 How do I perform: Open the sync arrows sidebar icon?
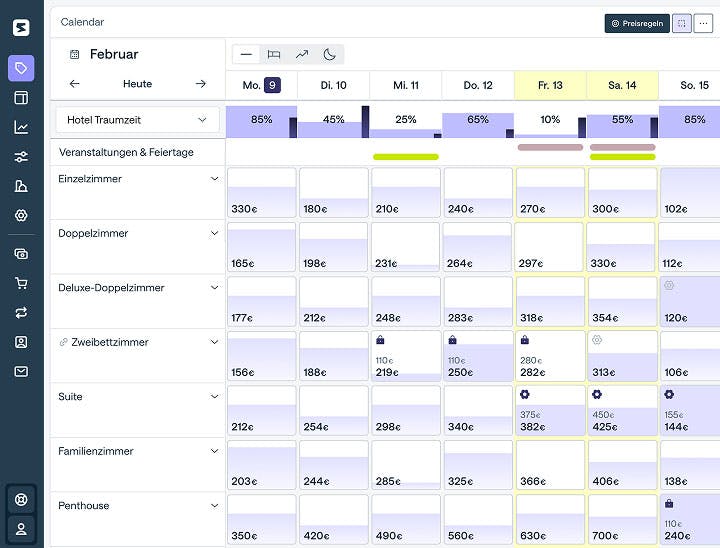(21, 313)
